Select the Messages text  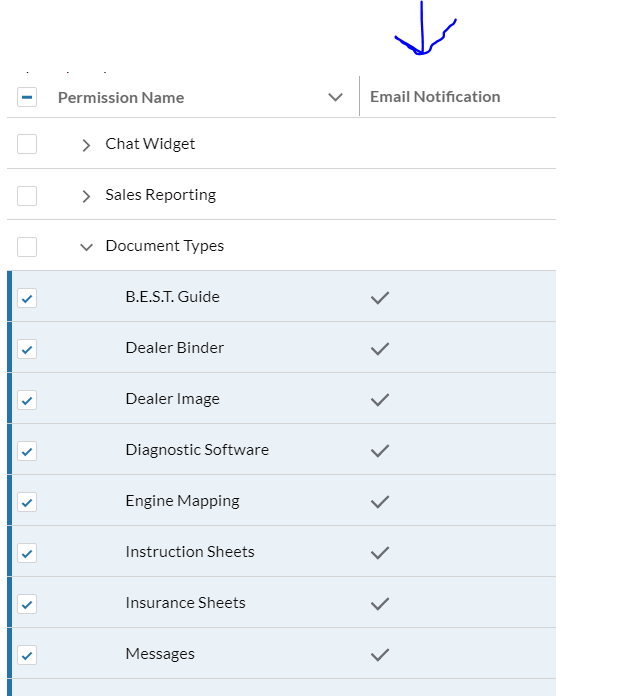click(x=160, y=654)
